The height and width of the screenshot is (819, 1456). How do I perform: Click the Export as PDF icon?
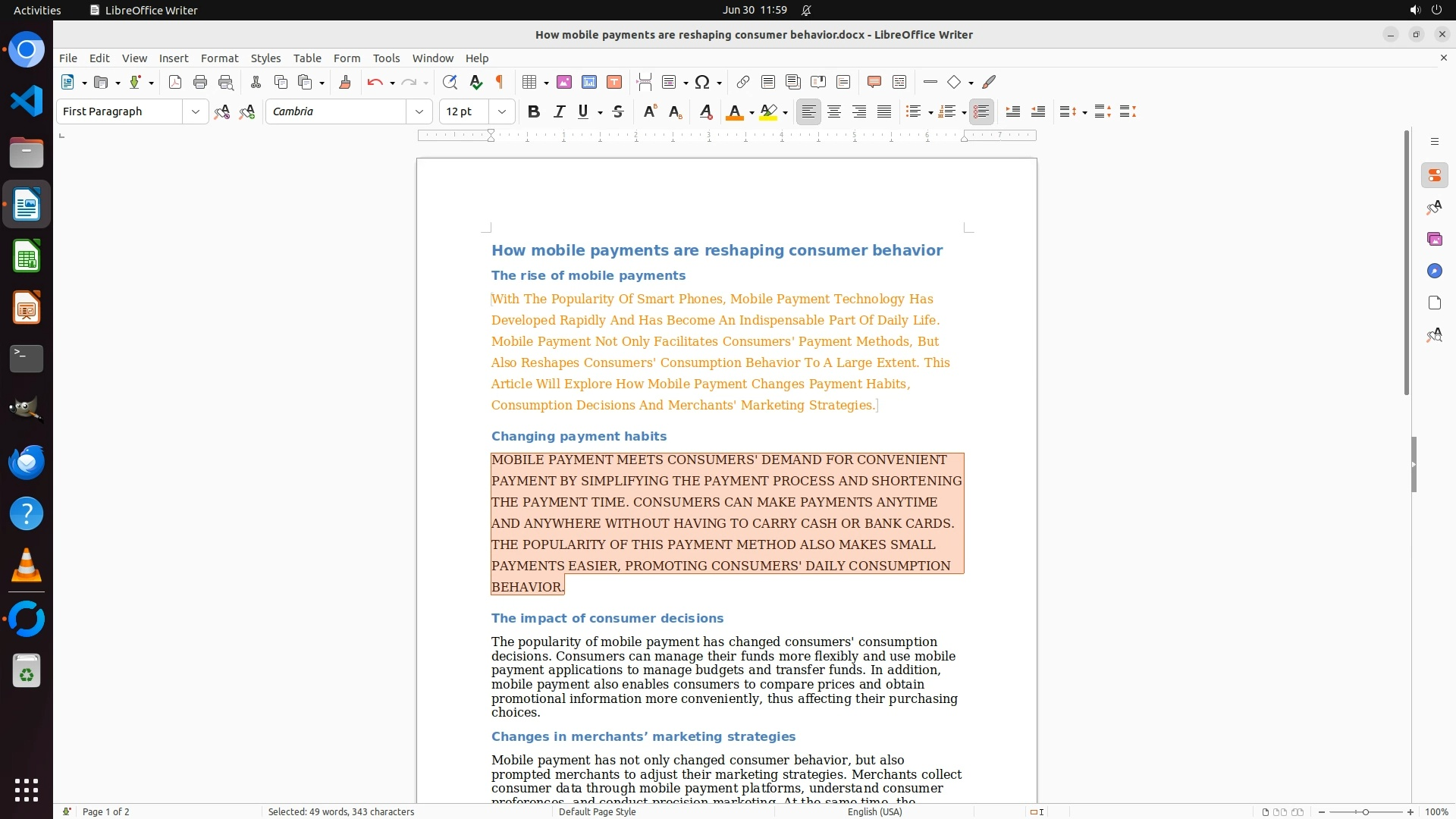point(175,82)
